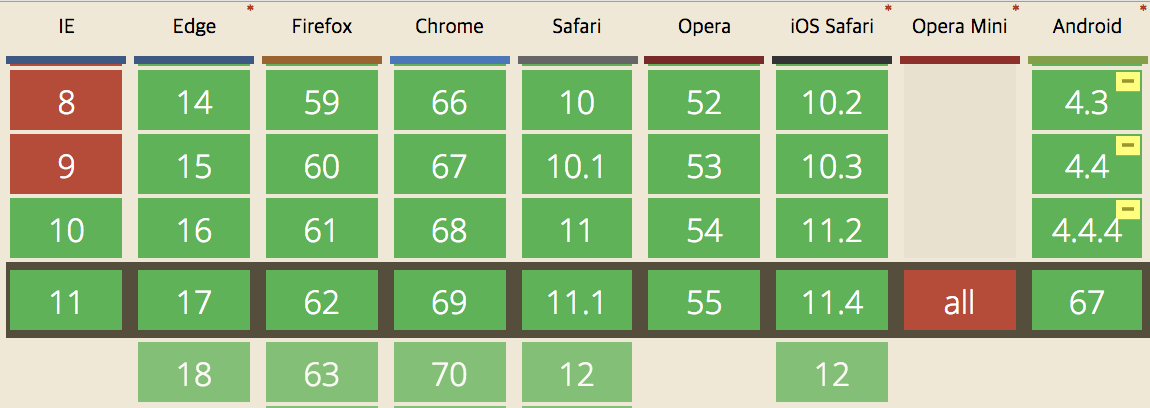Select the Opera browser column header
This screenshot has height=408, width=1150.
point(705,27)
